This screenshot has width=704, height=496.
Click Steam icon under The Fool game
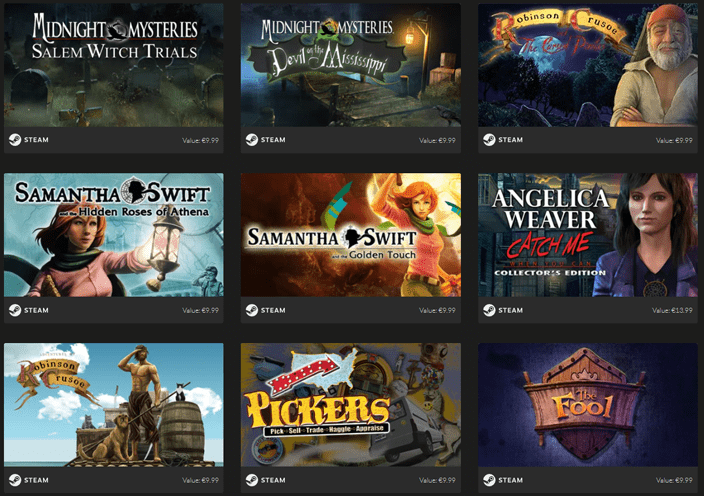pos(489,480)
